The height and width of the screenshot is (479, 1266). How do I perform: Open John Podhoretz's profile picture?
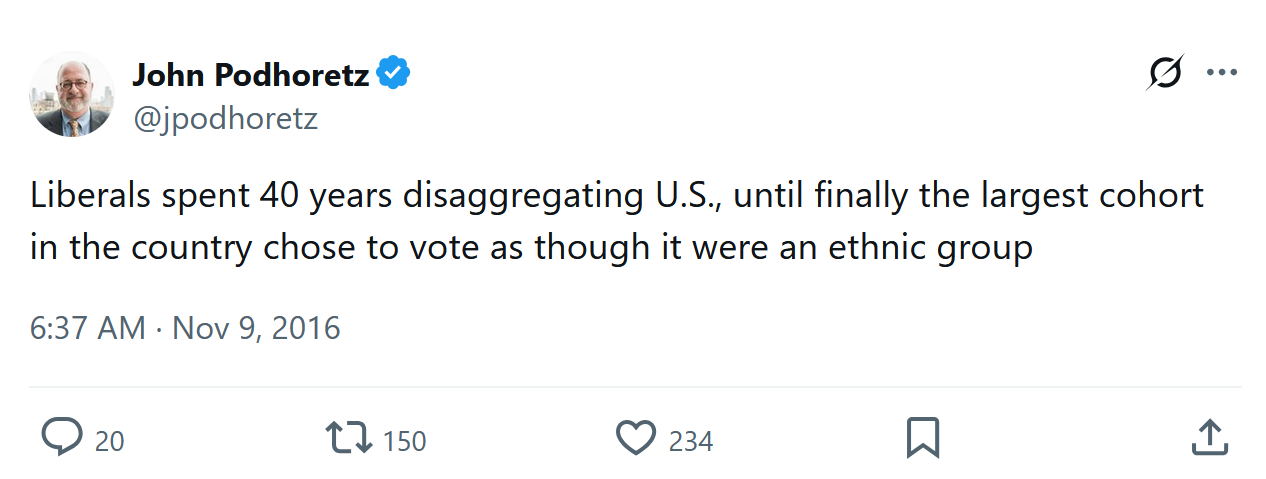(x=71, y=95)
